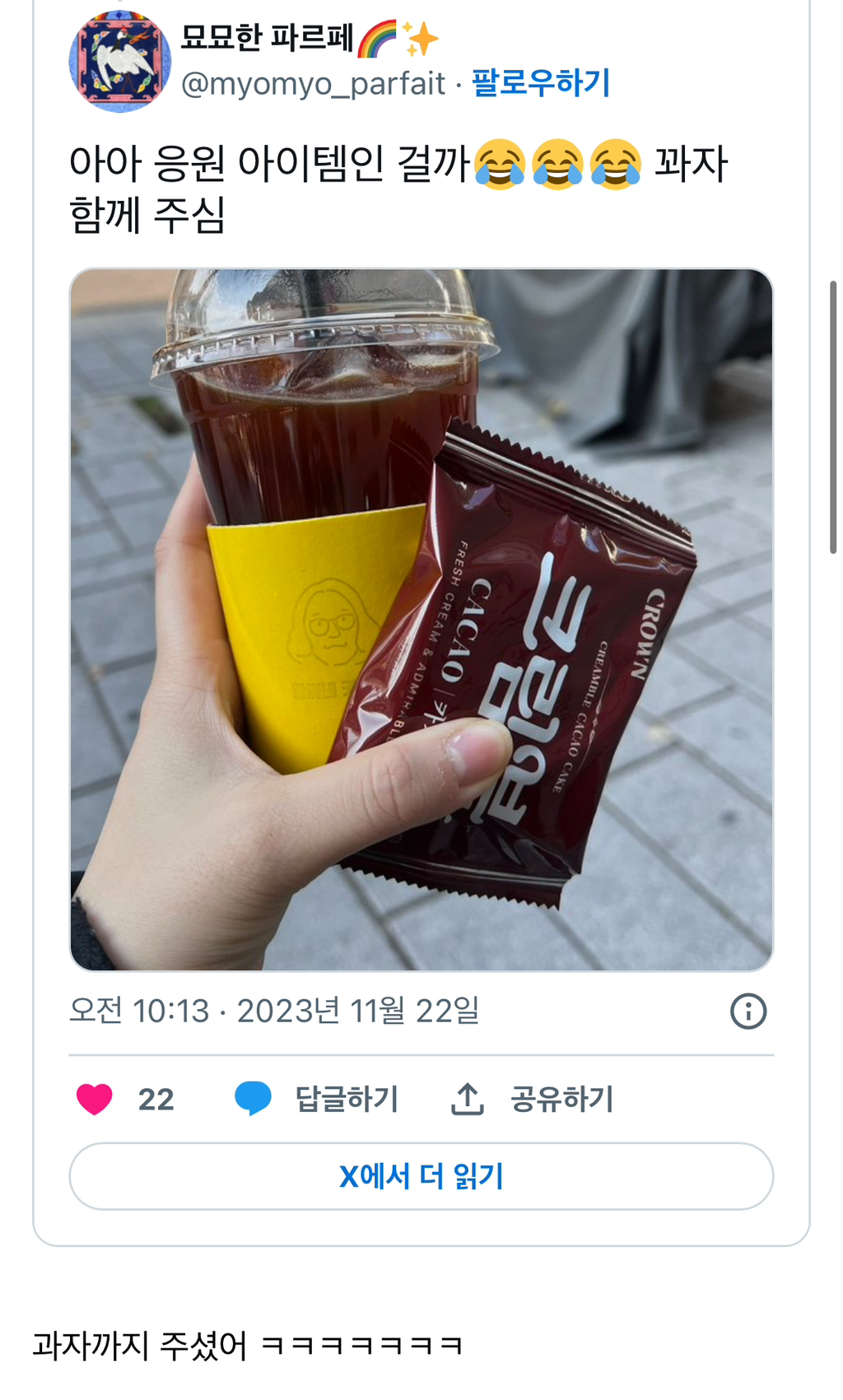This screenshot has width=843, height=1400.
Task: Click the heart like icon
Action: (x=95, y=1099)
